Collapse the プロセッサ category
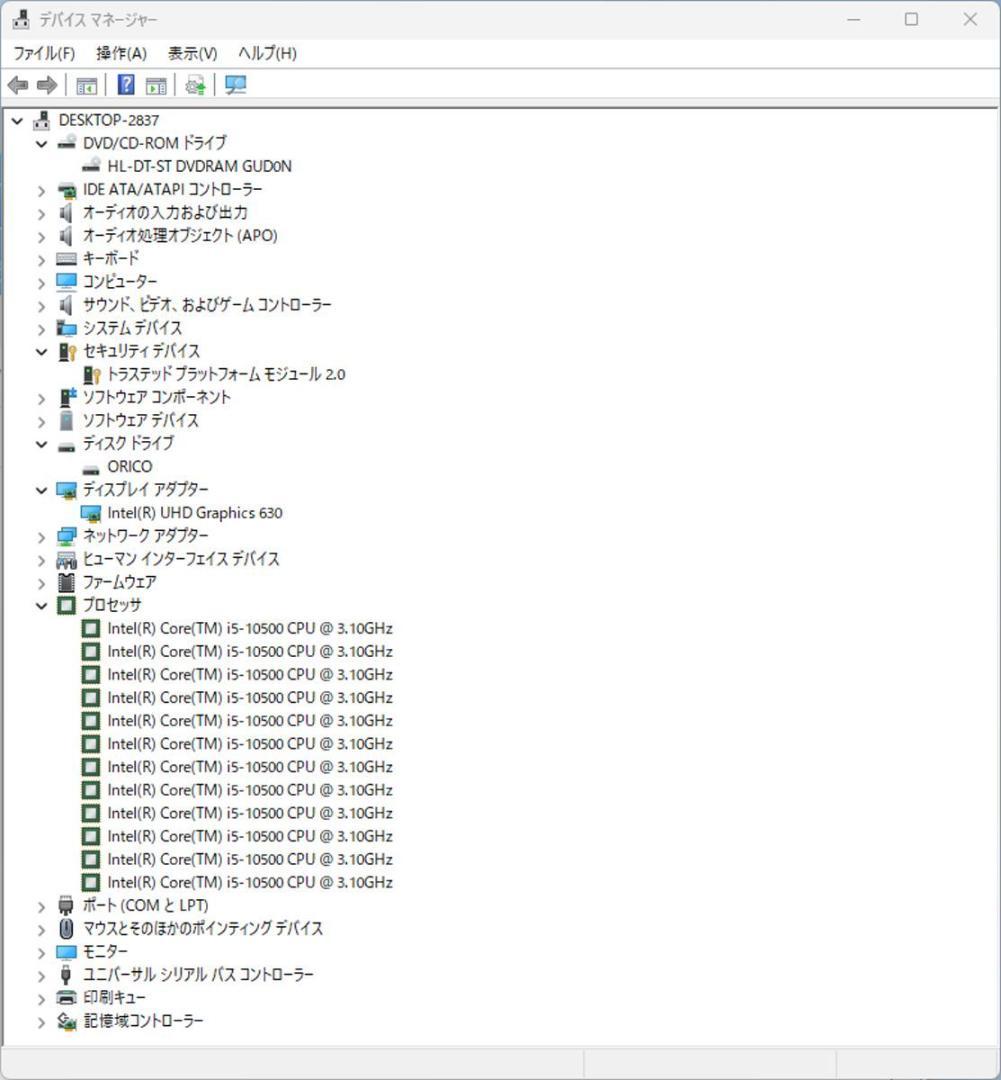 40,605
